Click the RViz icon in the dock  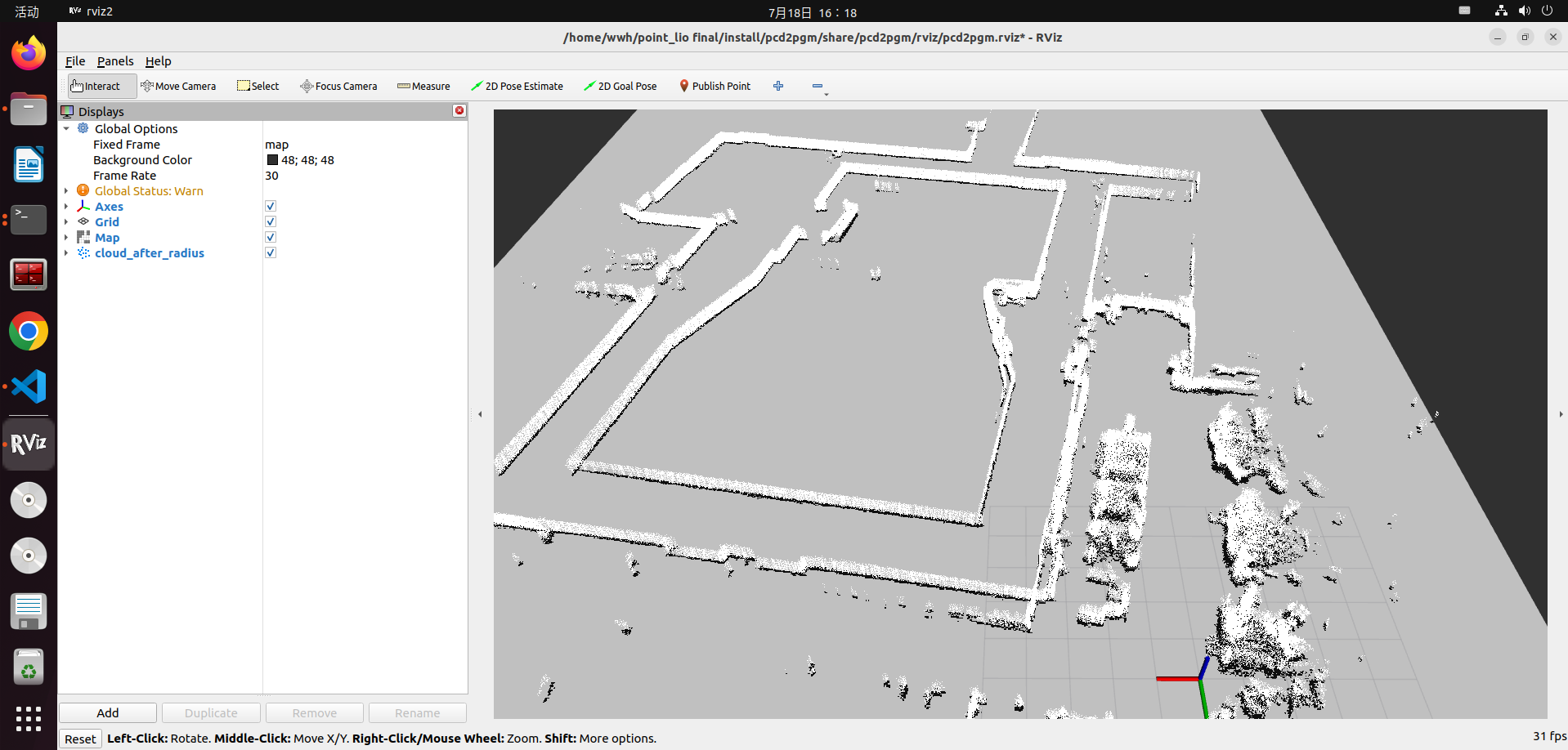[29, 444]
